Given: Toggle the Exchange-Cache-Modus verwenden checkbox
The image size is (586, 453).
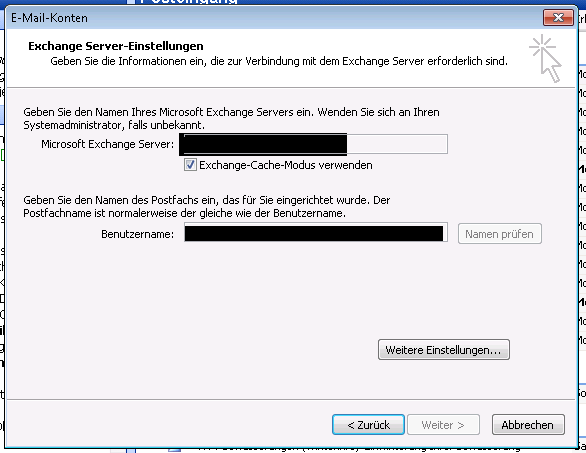Looking at the screenshot, I should 190,165.
